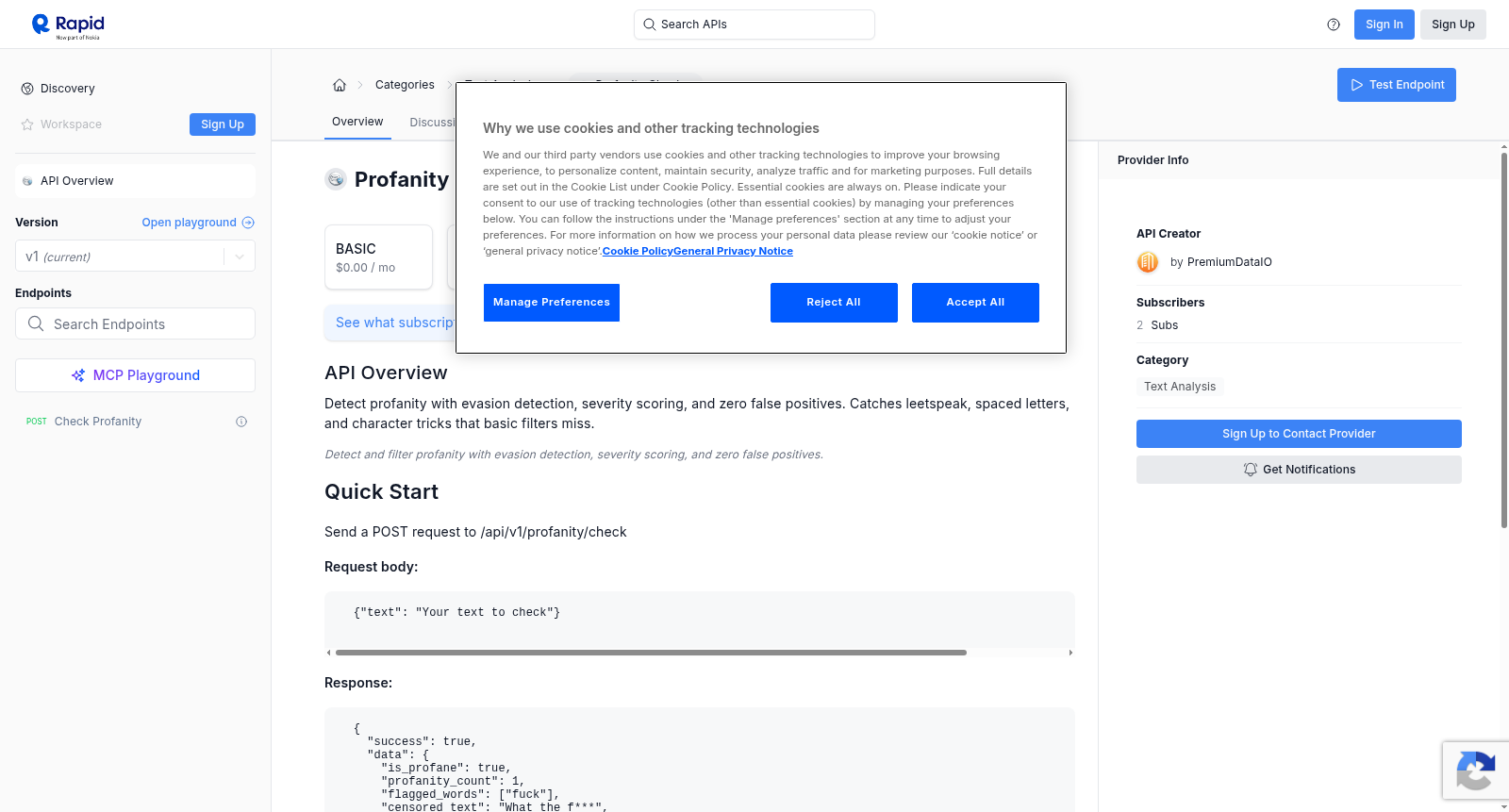Click the Text Analysis category tag

(x=1180, y=387)
